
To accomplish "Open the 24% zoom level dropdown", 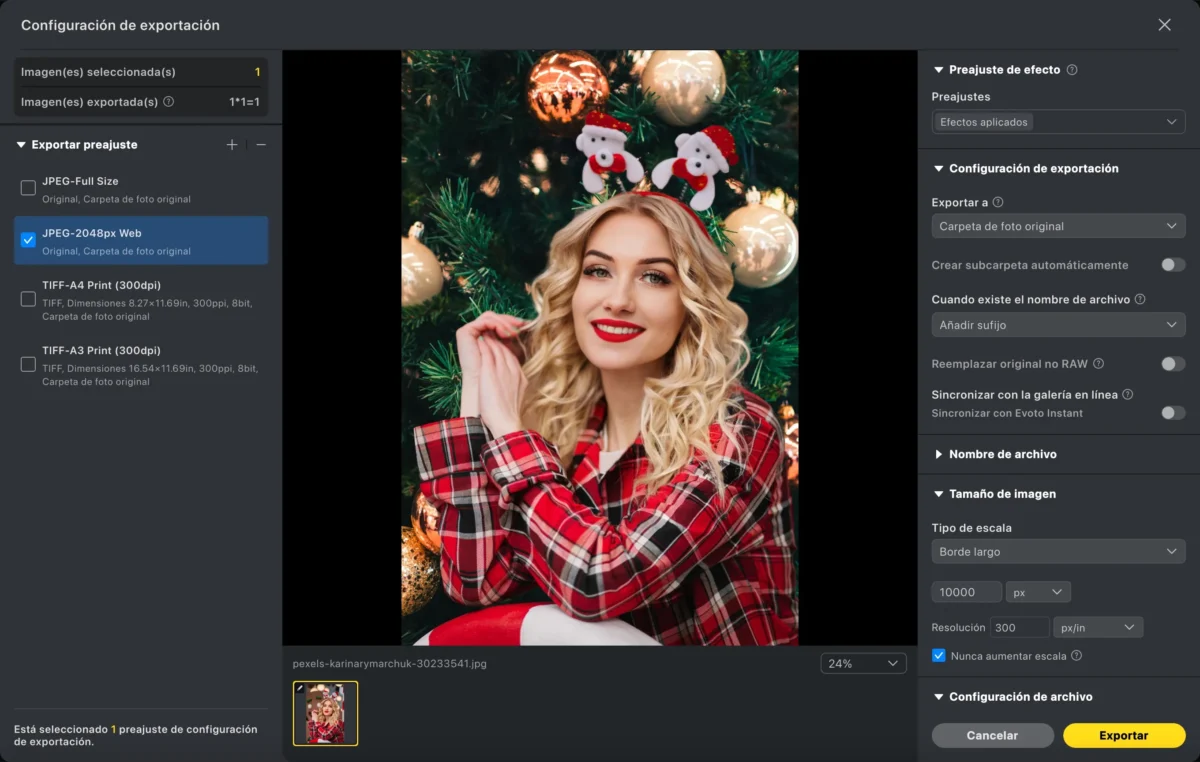I will point(863,663).
